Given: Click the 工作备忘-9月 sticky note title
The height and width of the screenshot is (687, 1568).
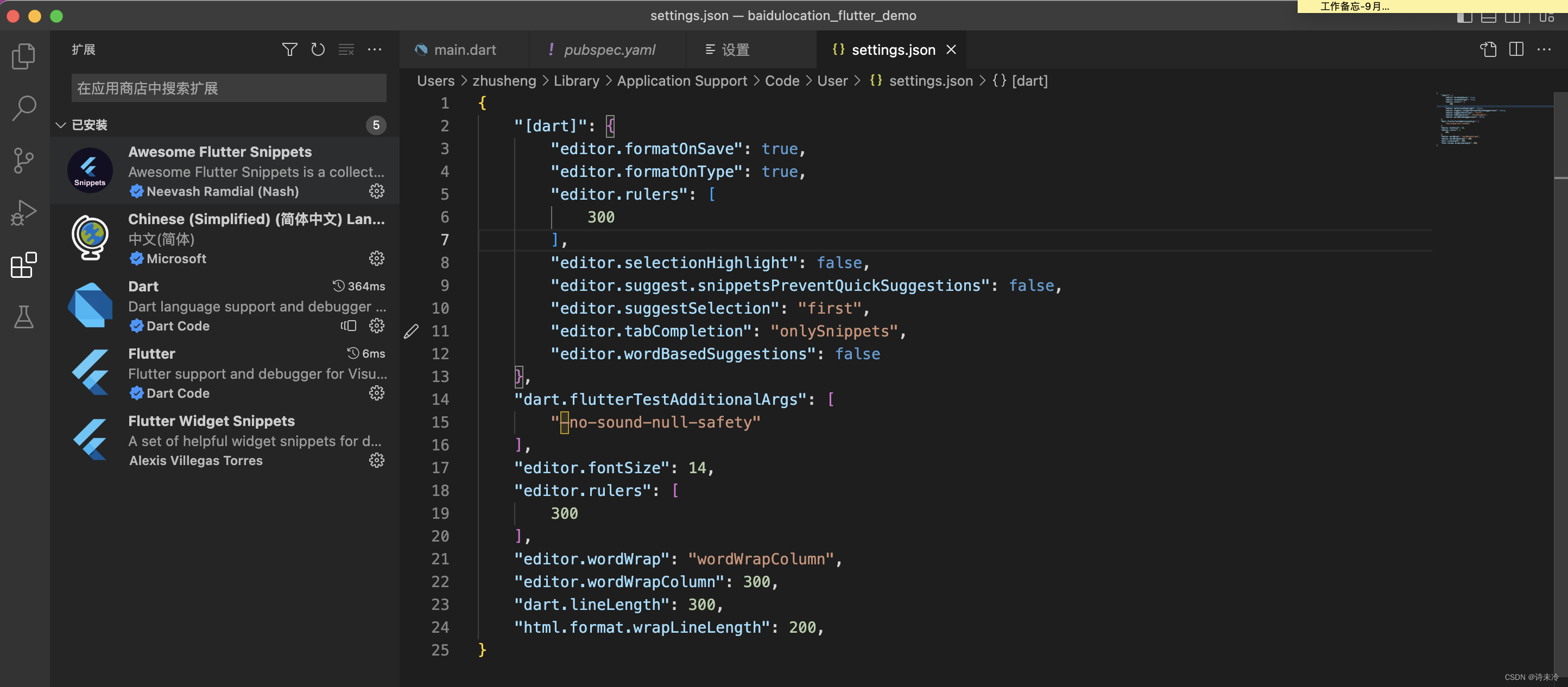Looking at the screenshot, I should click(1355, 6).
